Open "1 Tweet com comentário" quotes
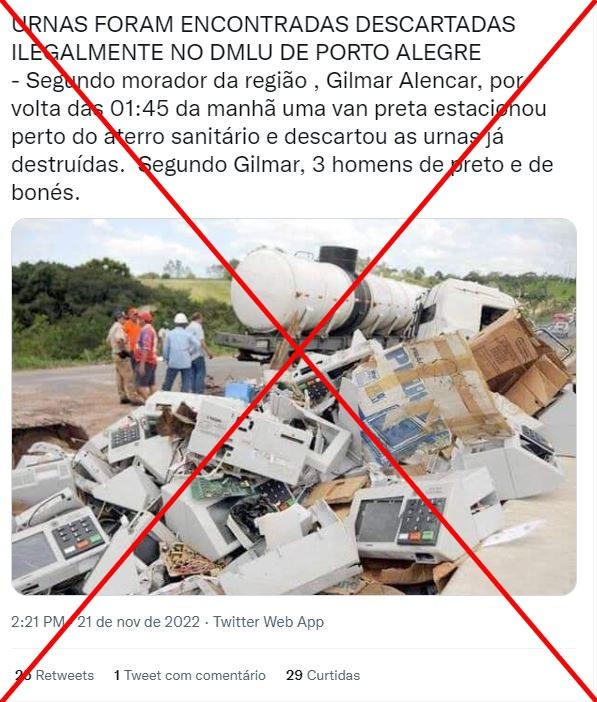Viewport: 597px width, 702px height. click(190, 675)
